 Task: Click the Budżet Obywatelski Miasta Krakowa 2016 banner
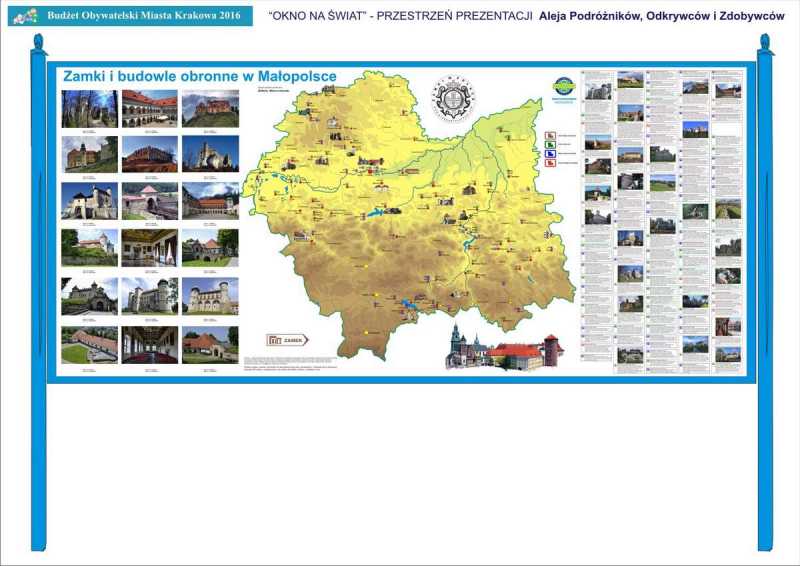tap(128, 16)
